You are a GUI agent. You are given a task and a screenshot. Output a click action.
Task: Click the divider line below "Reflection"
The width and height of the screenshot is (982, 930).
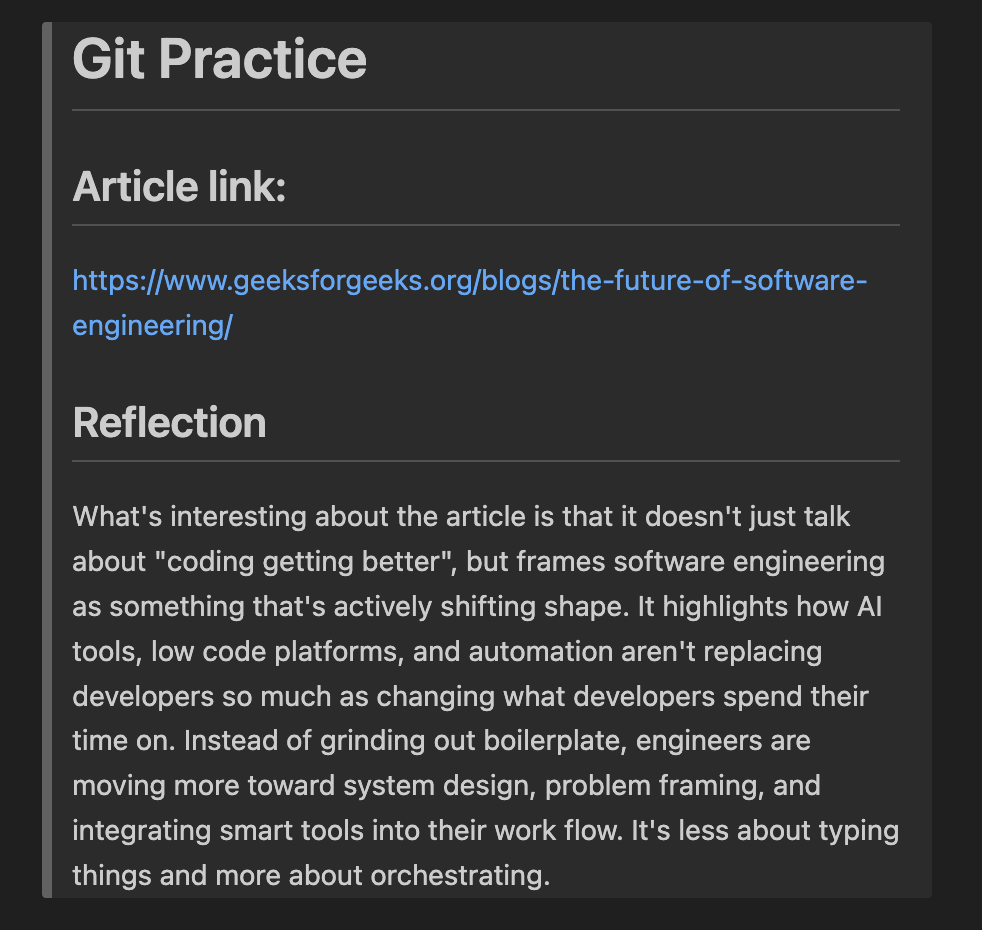tap(486, 461)
